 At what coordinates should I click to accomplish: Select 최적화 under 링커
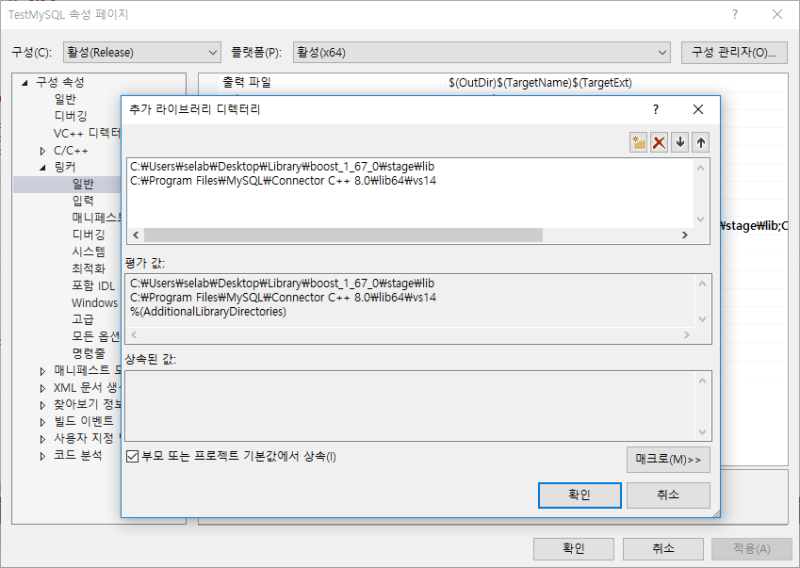point(89,268)
